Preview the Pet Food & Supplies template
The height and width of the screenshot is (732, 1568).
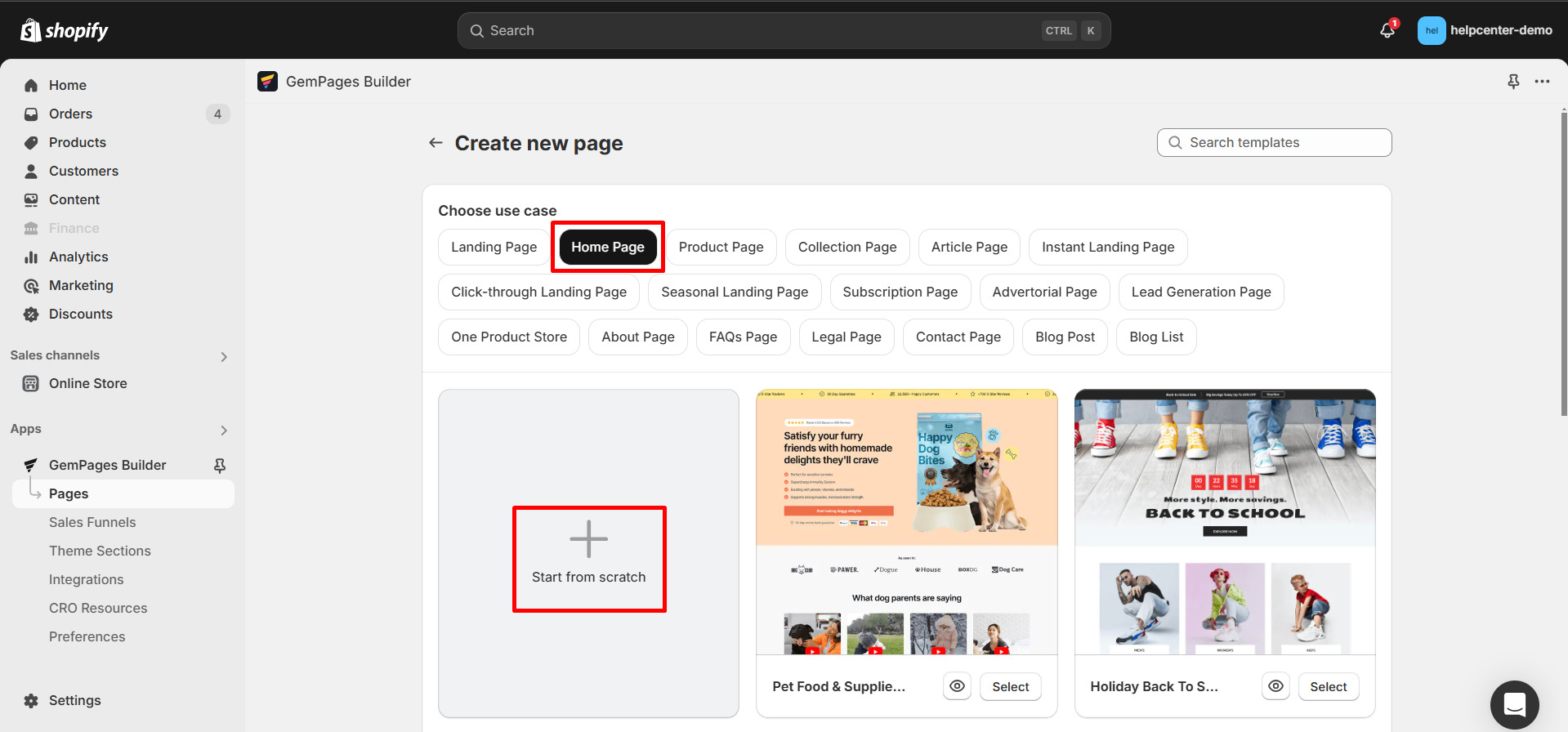957,686
